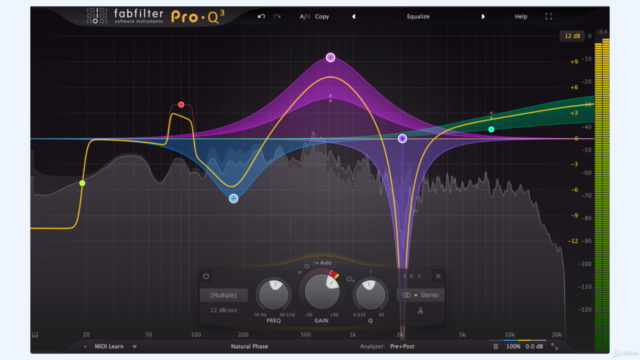
Task: Select previous band with left chevron
Action: pos(404,276)
